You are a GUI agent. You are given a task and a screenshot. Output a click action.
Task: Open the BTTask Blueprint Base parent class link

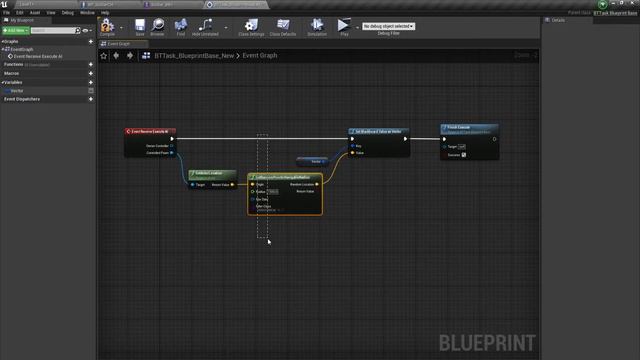[x=615, y=13]
